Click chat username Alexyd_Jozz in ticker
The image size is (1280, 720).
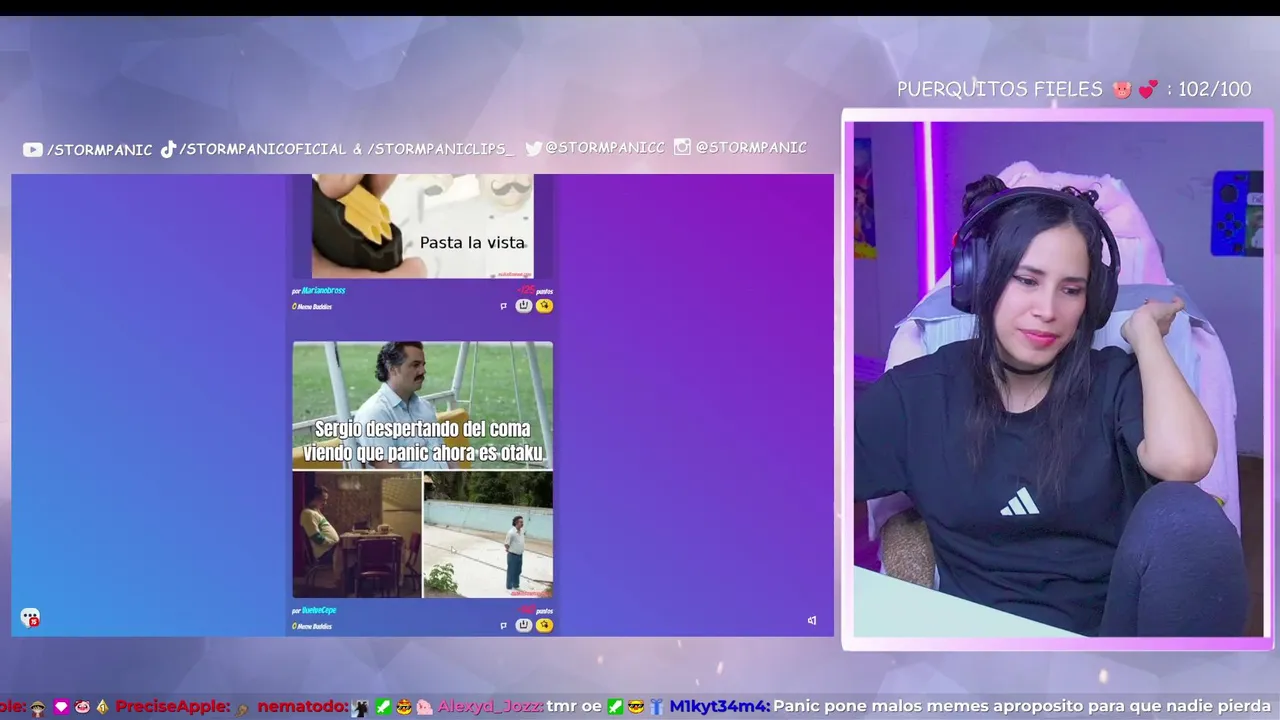pyautogui.click(x=490, y=706)
